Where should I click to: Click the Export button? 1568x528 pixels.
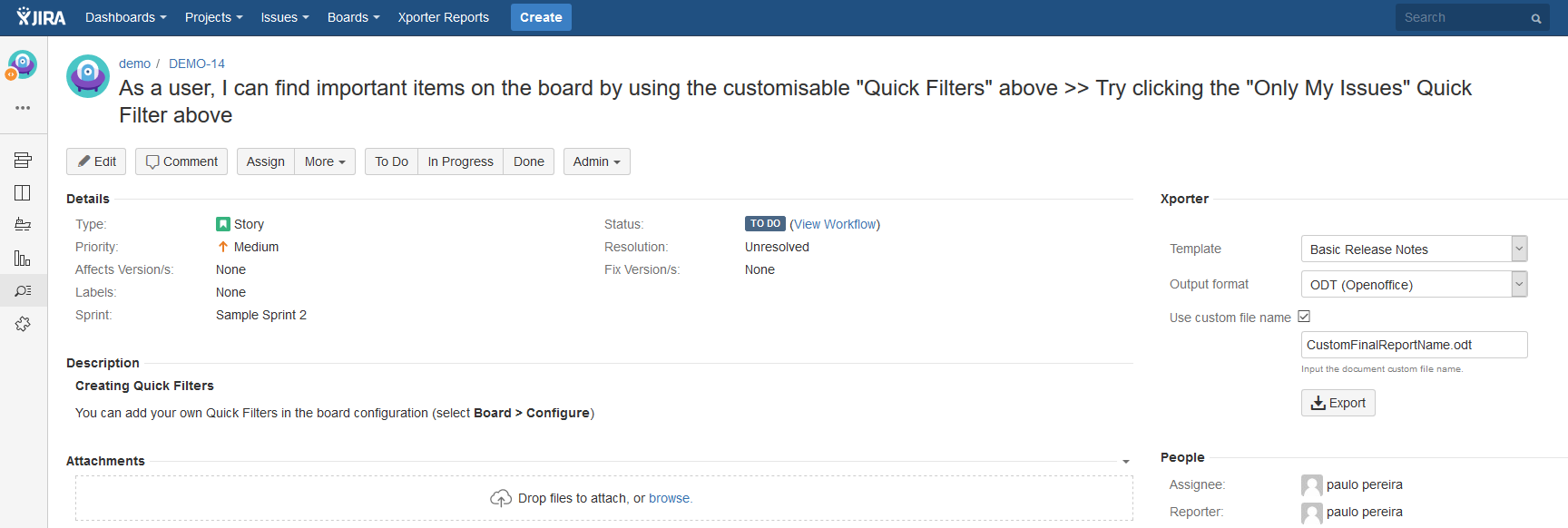[1338, 403]
